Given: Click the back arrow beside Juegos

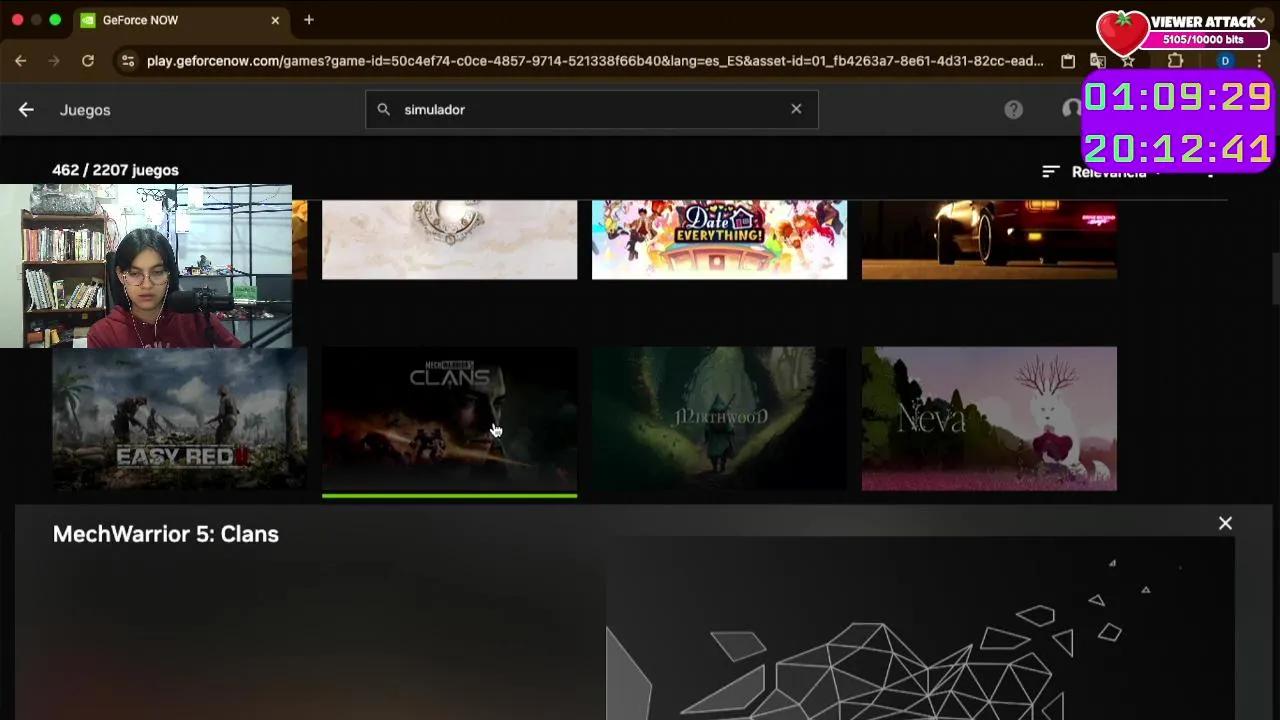Looking at the screenshot, I should [x=26, y=110].
